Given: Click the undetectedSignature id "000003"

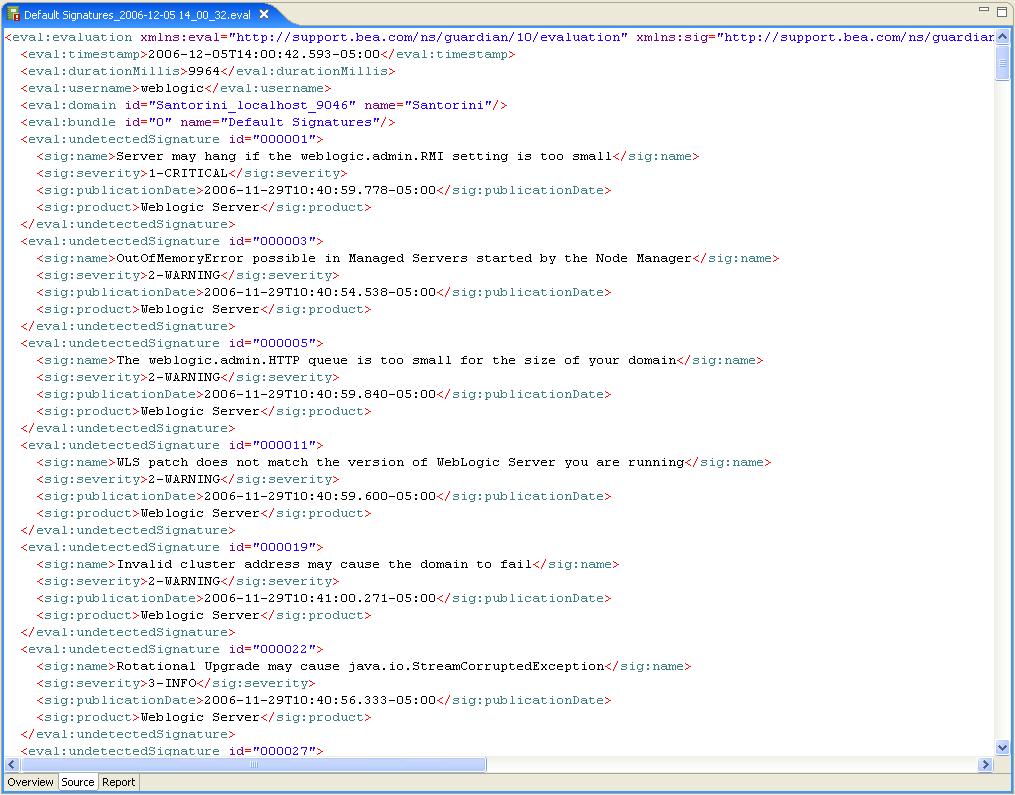Looking at the screenshot, I should click(284, 241).
